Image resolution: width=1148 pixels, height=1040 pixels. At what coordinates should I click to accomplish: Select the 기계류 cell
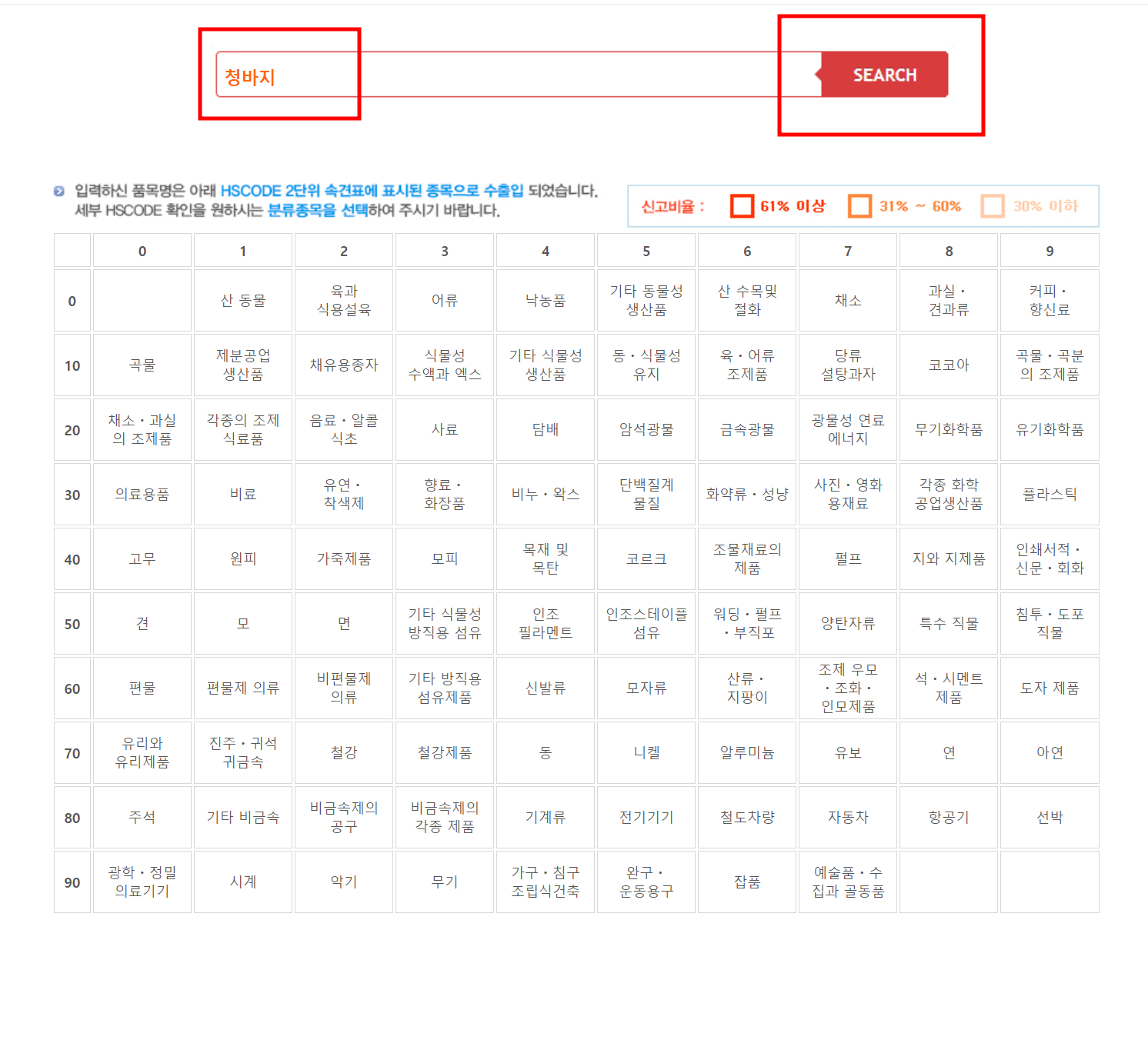point(546,818)
